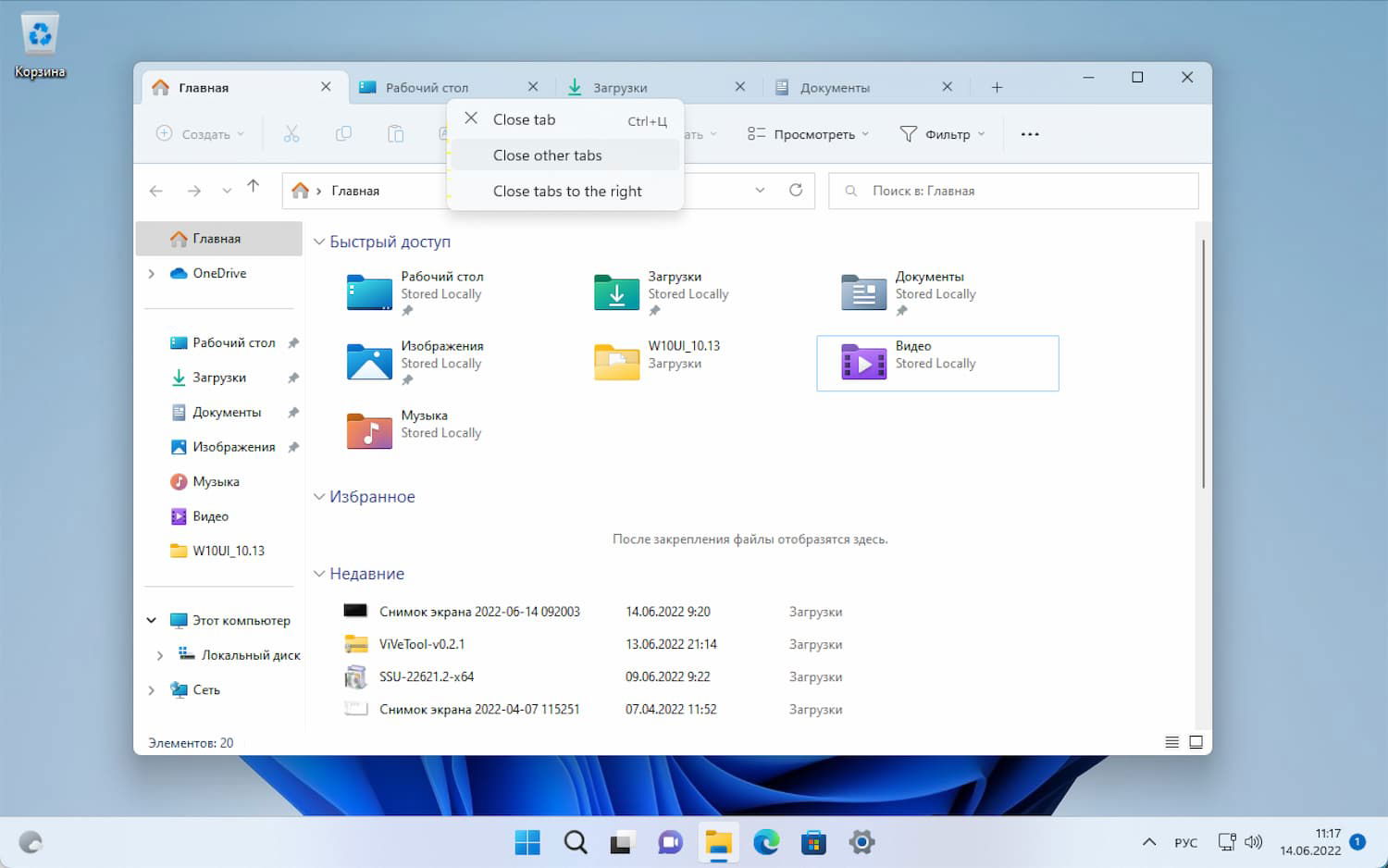The image size is (1388, 868).
Task: Open the Recycle Bin on desktop
Action: click(x=40, y=45)
